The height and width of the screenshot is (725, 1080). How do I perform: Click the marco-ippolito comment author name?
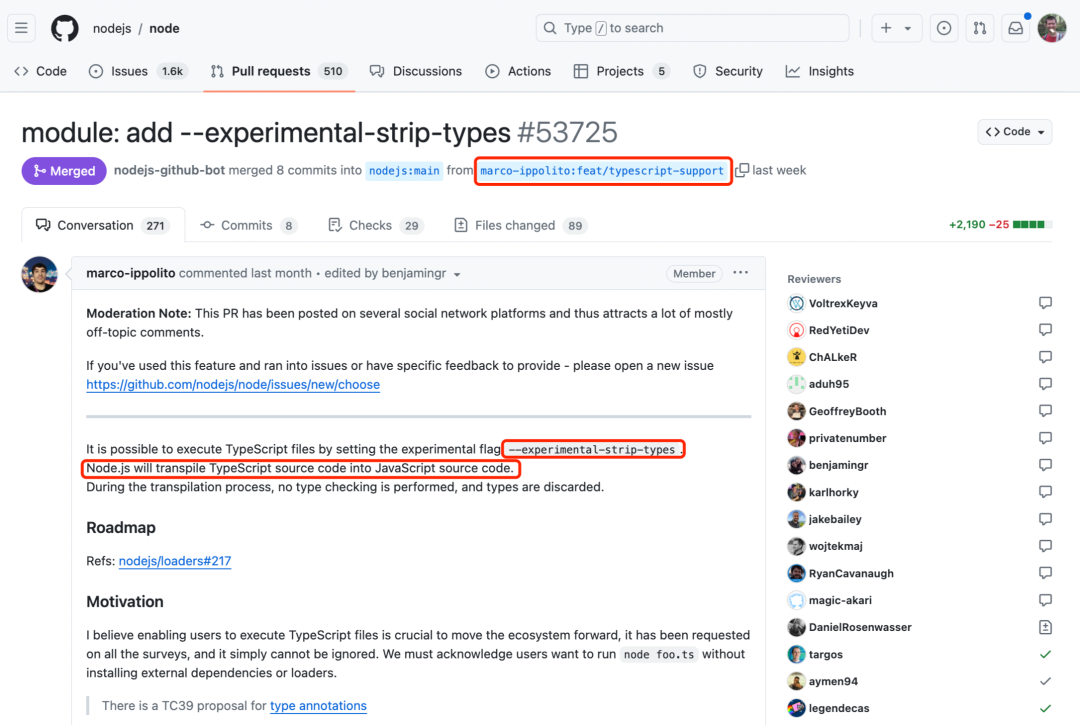130,273
